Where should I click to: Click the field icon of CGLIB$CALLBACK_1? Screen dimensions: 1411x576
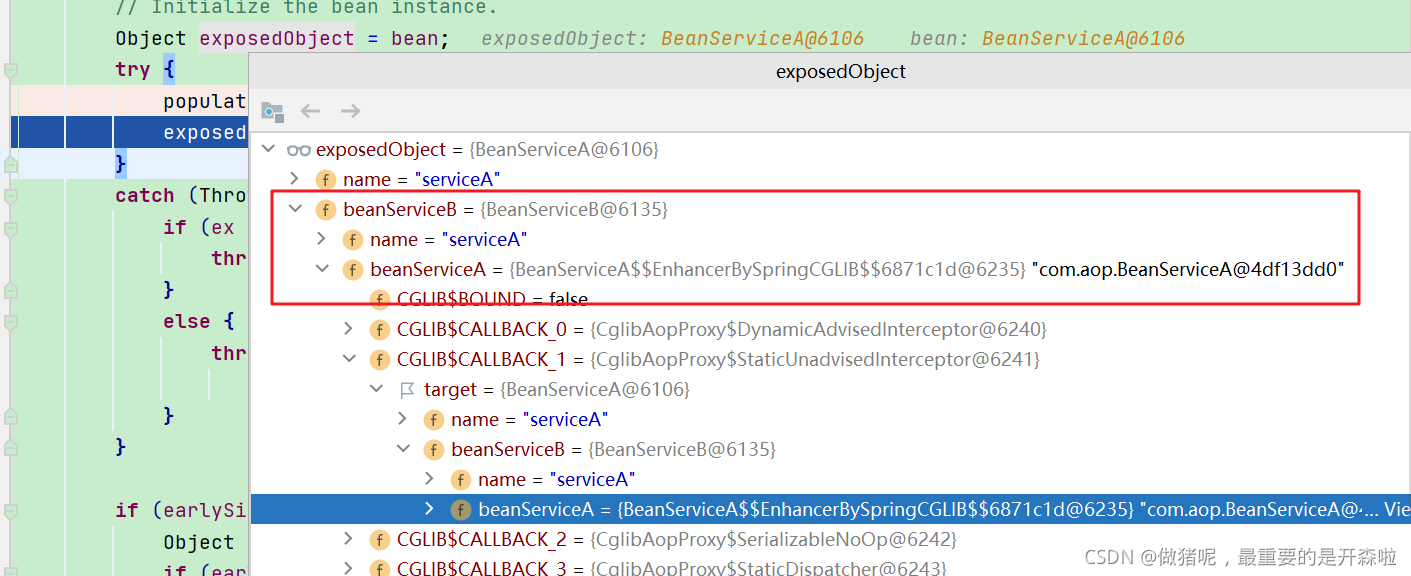click(x=380, y=359)
